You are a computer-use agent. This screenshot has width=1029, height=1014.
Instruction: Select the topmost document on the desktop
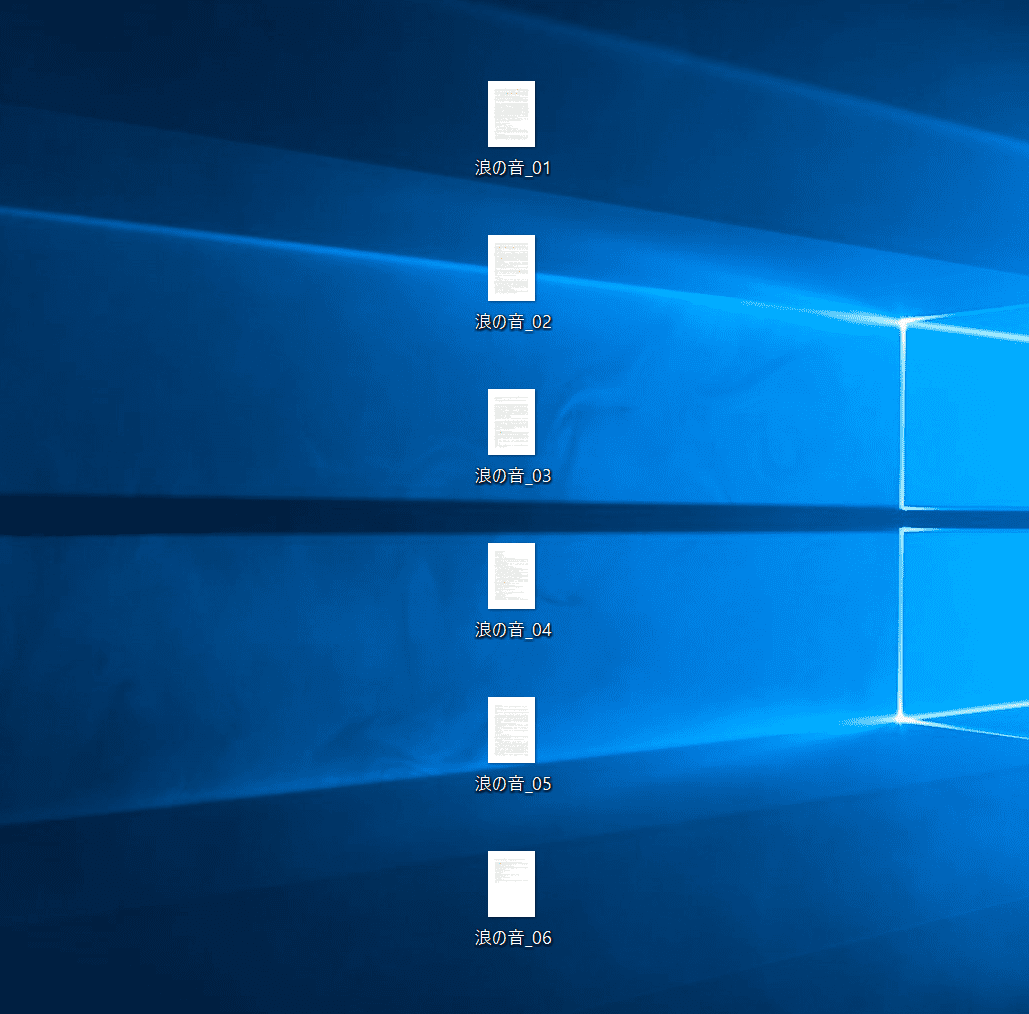click(x=511, y=114)
